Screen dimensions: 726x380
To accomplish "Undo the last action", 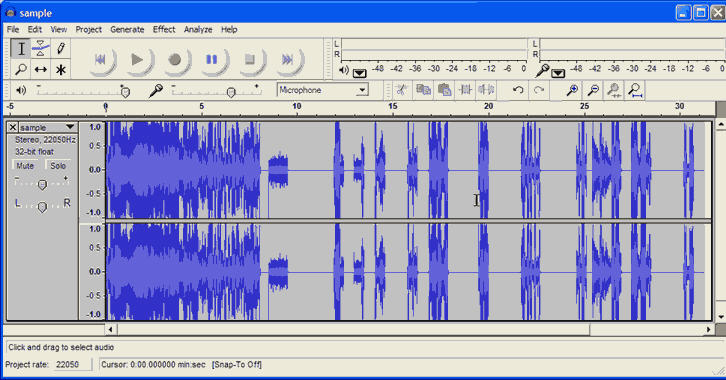I will click(518, 90).
